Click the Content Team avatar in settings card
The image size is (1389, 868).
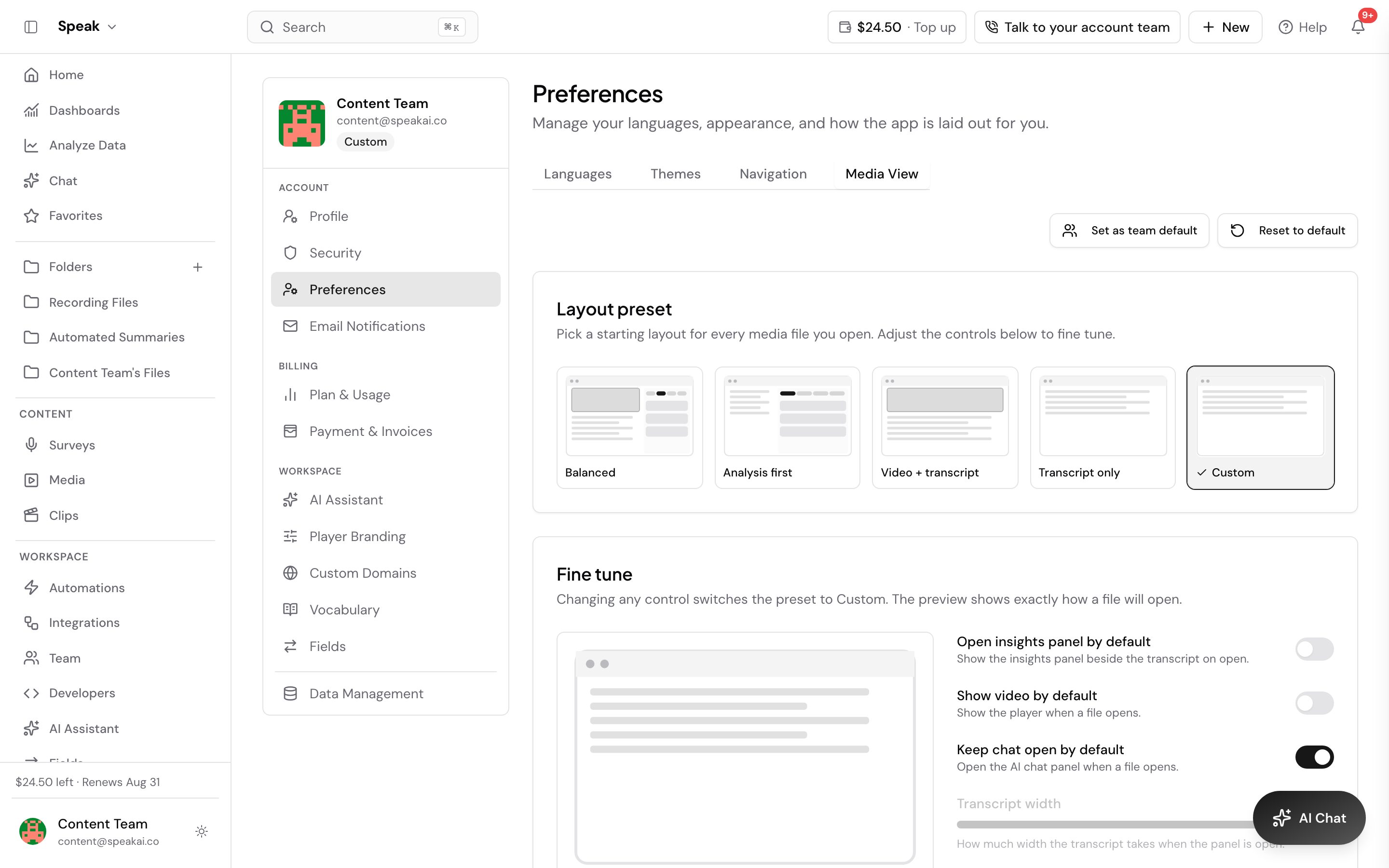point(302,123)
